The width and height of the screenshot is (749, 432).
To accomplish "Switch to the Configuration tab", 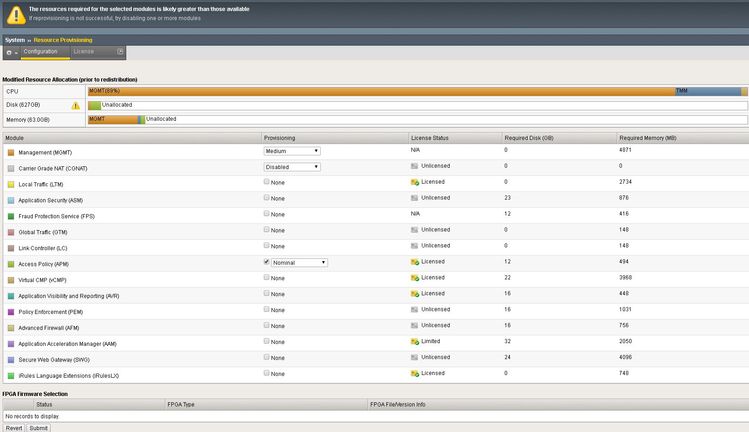I will (x=40, y=51).
